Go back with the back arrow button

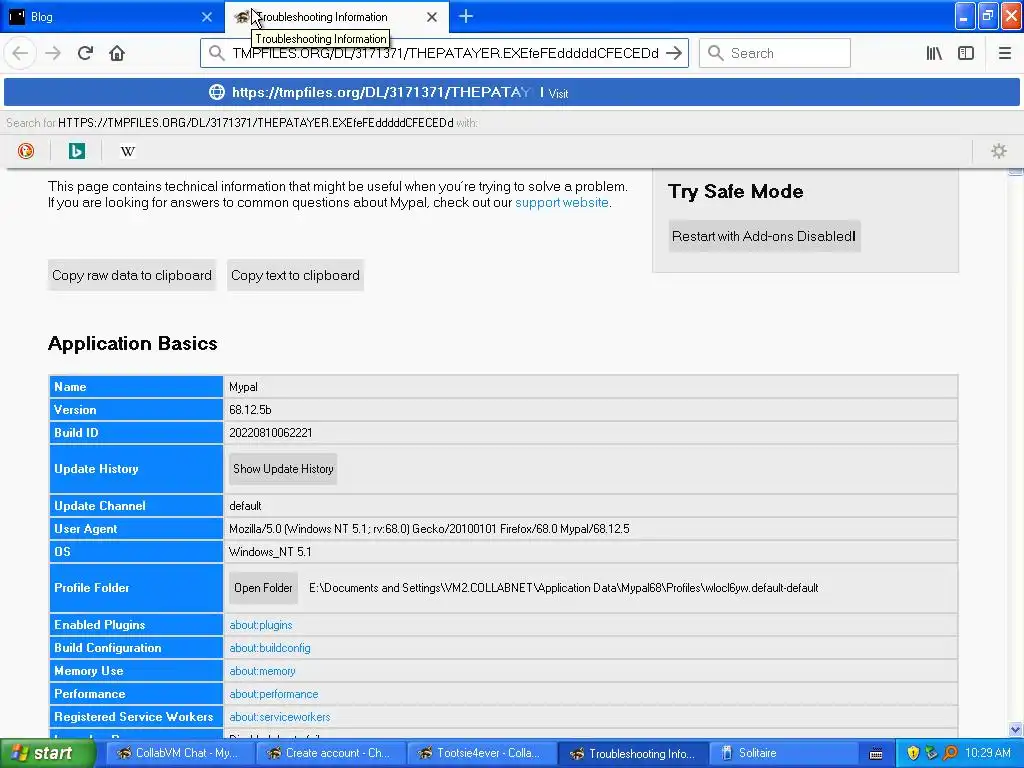click(x=20, y=53)
